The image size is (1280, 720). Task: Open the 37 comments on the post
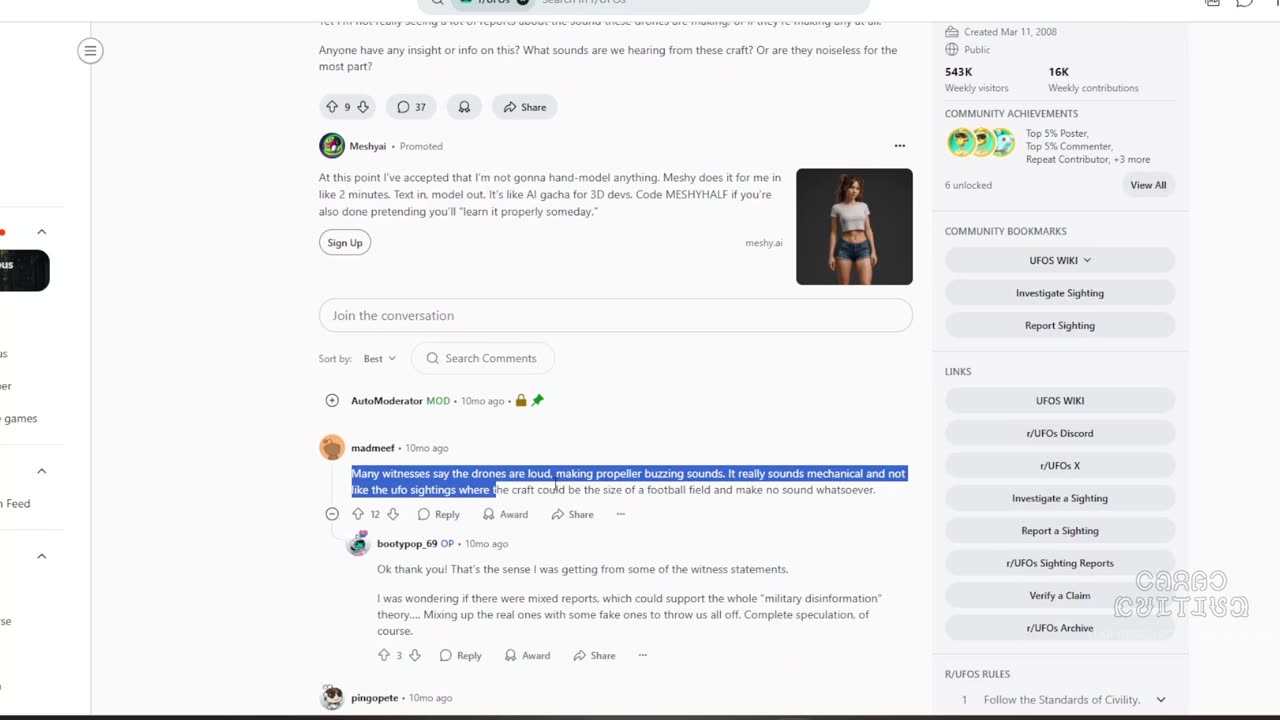[x=411, y=107]
